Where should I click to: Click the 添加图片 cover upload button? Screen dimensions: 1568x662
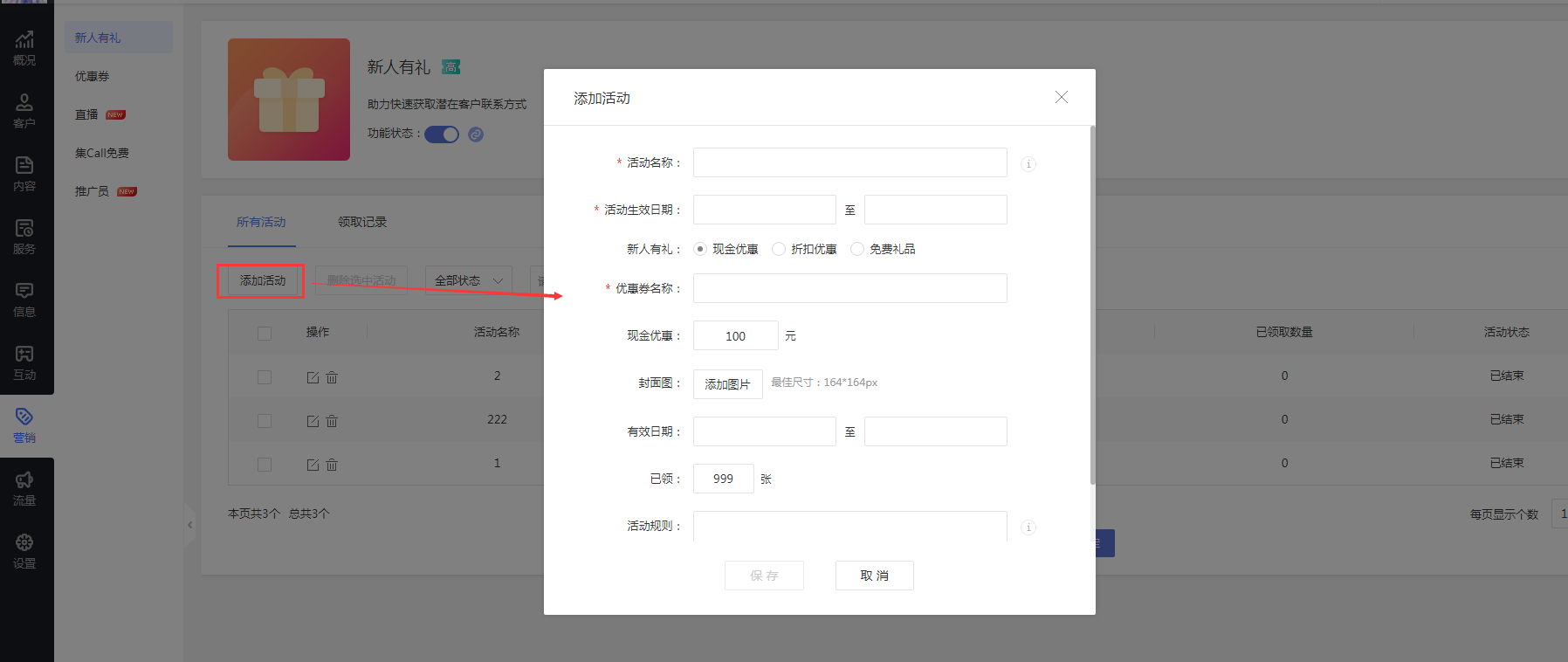point(728,384)
